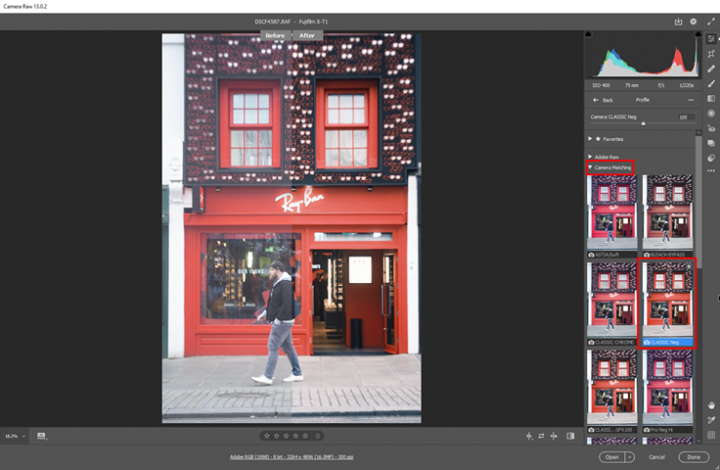The height and width of the screenshot is (470, 720).
Task: Set rating to one star
Action: (267, 436)
